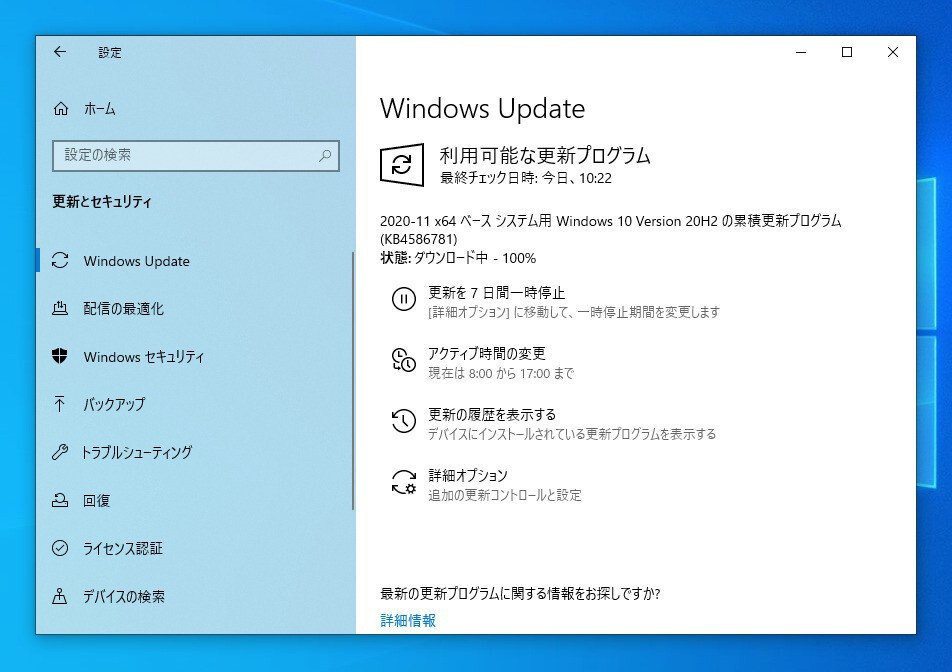Click the 利用可能な更新プログラム heading

tap(545, 155)
